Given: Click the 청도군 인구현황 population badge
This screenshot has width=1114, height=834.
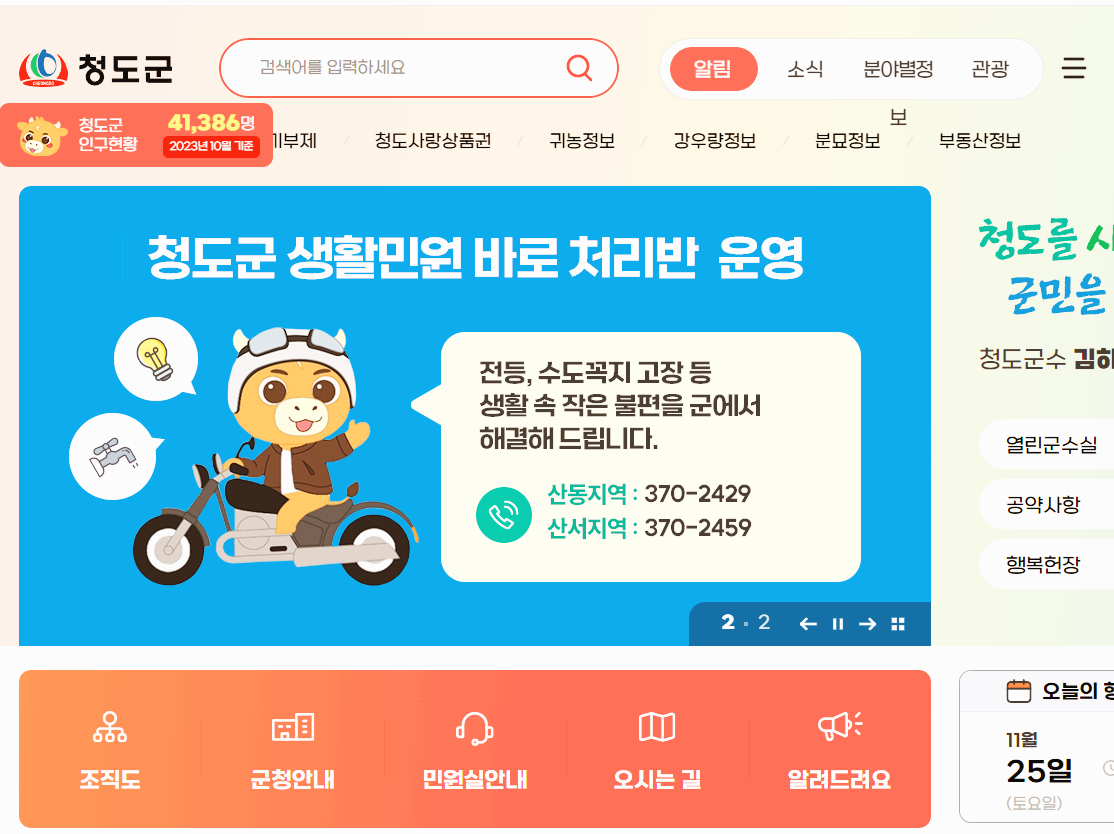Looking at the screenshot, I should 136,135.
